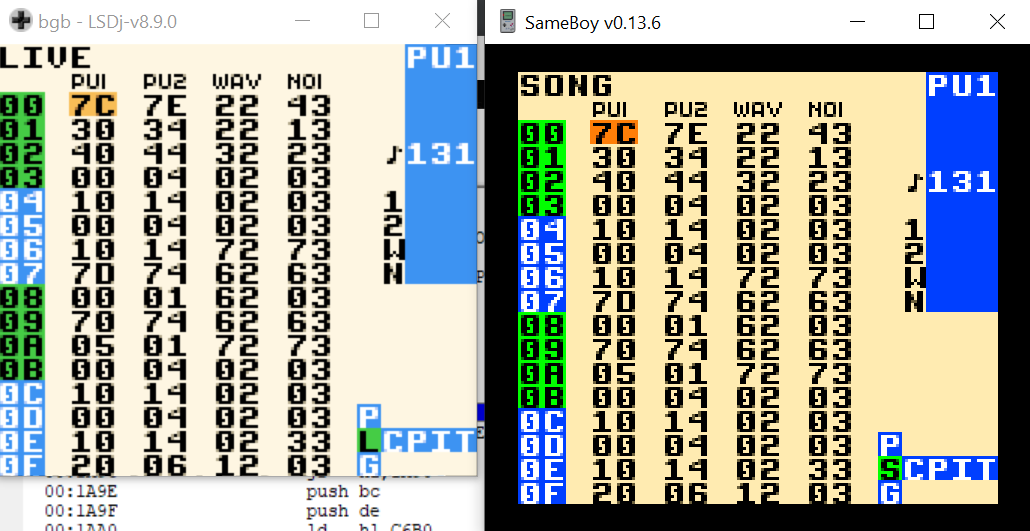Click 7E in row 00 of SameBoy
This screenshot has height=531, width=1030.
point(686,133)
